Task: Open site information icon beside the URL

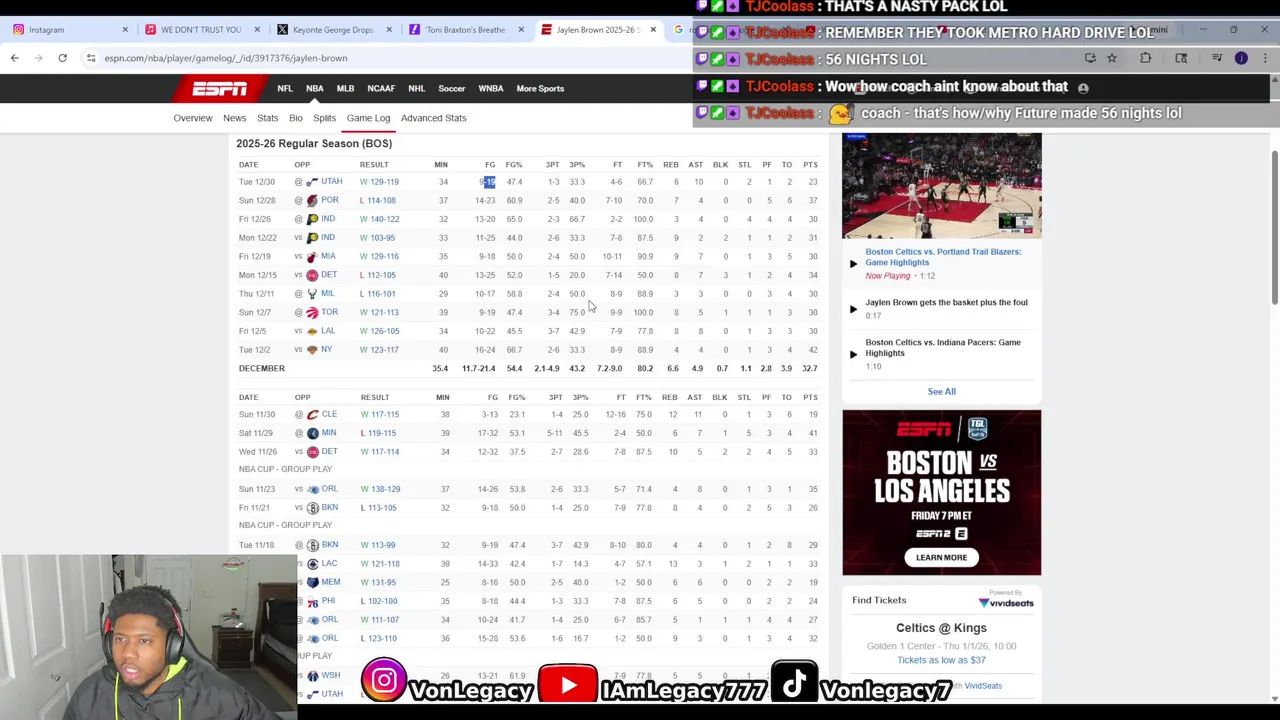Action: [x=91, y=58]
